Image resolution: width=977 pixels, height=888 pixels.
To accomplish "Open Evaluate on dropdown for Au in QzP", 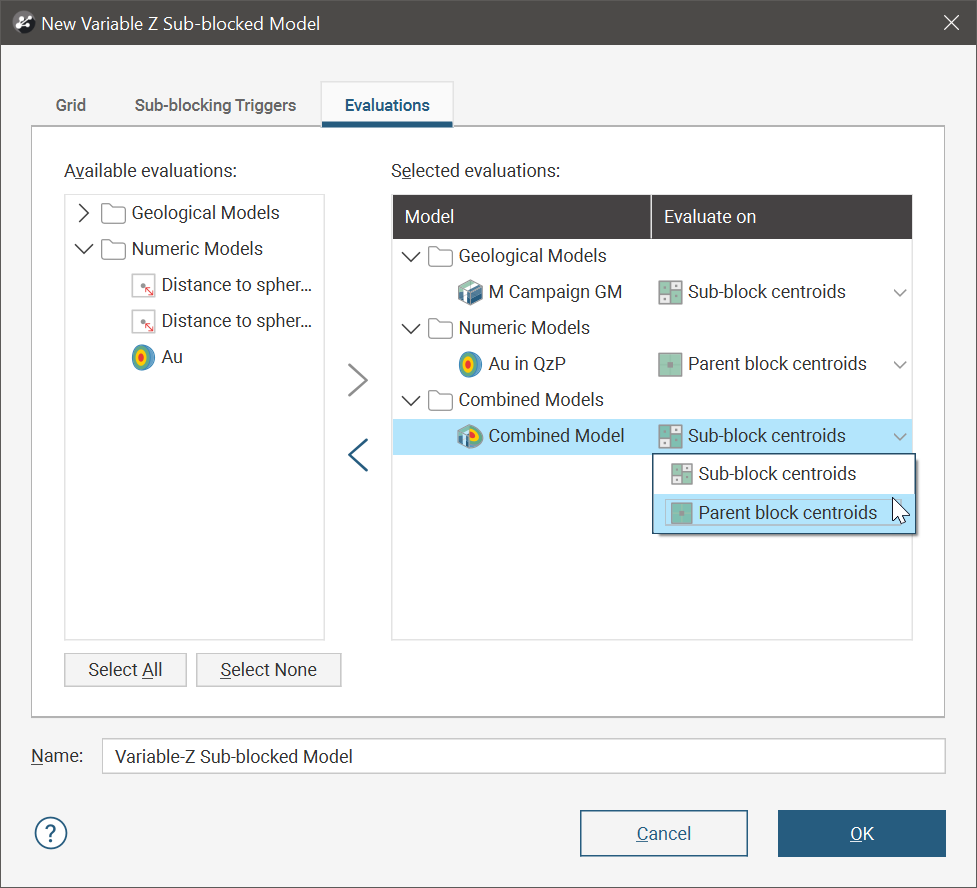I will click(x=899, y=365).
